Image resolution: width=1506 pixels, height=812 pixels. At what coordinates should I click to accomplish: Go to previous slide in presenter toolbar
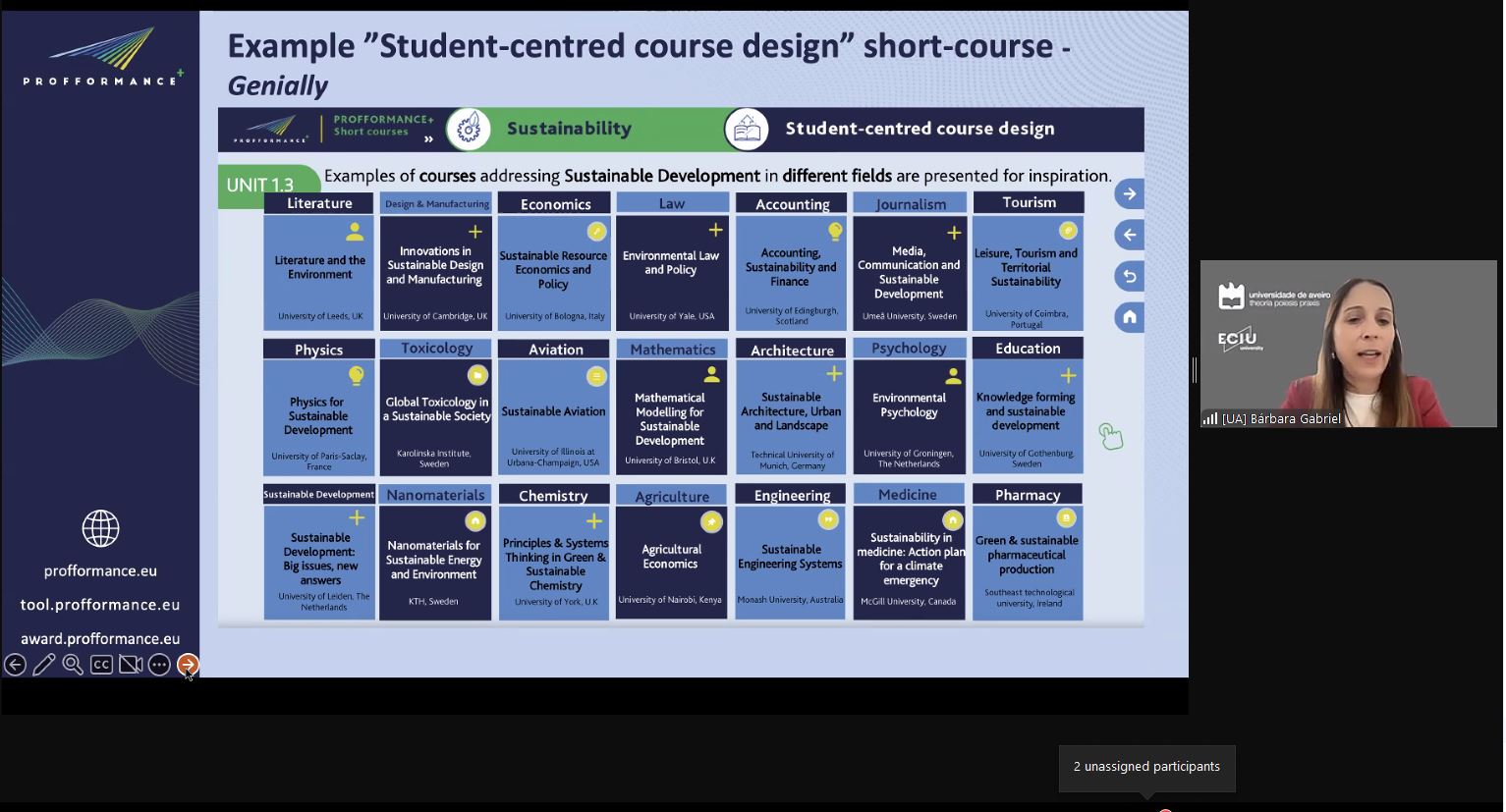[x=15, y=665]
